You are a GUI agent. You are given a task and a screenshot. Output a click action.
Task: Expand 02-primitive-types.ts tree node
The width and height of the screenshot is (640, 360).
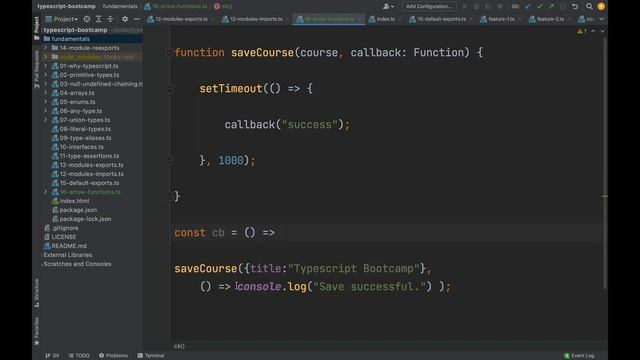[45, 75]
